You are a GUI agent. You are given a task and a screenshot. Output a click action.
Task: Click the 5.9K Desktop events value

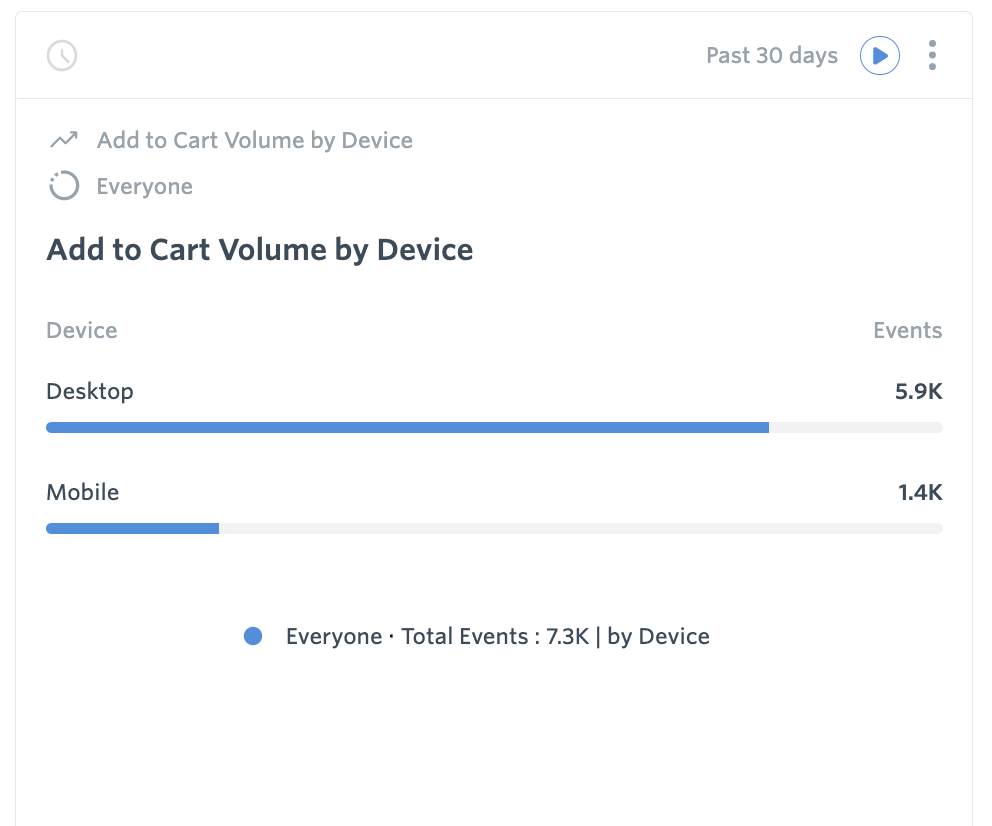pos(918,391)
